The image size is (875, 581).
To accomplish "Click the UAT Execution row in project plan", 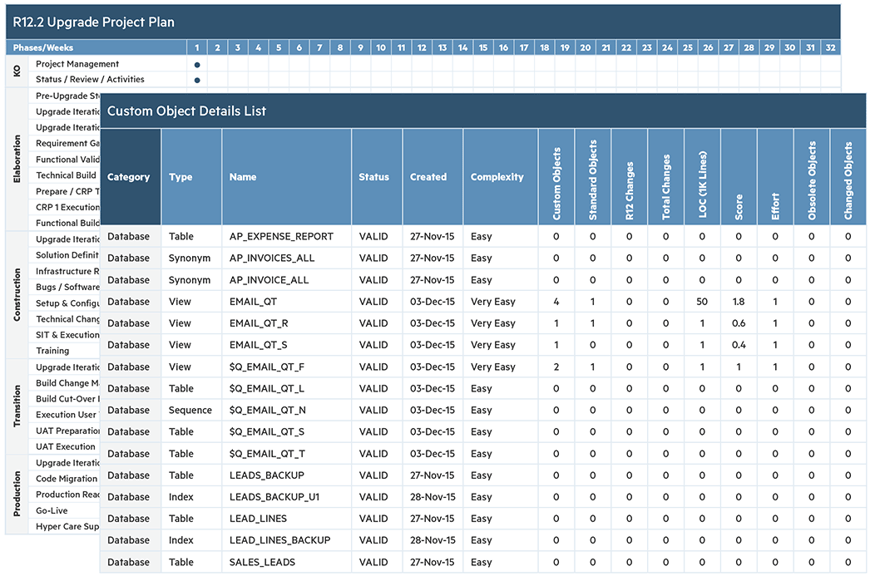I will 66,446.
